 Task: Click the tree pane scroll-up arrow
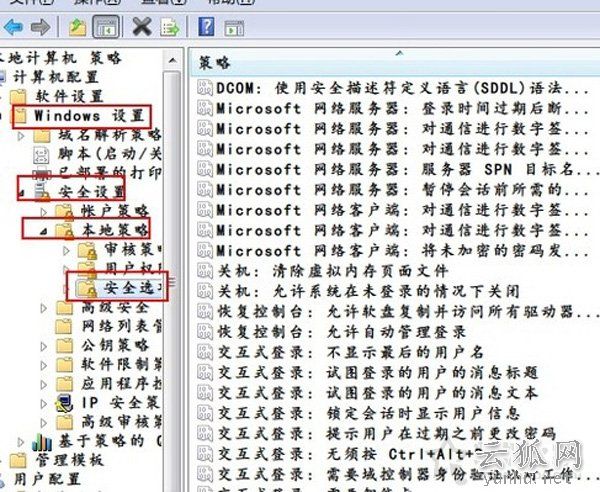click(x=173, y=60)
